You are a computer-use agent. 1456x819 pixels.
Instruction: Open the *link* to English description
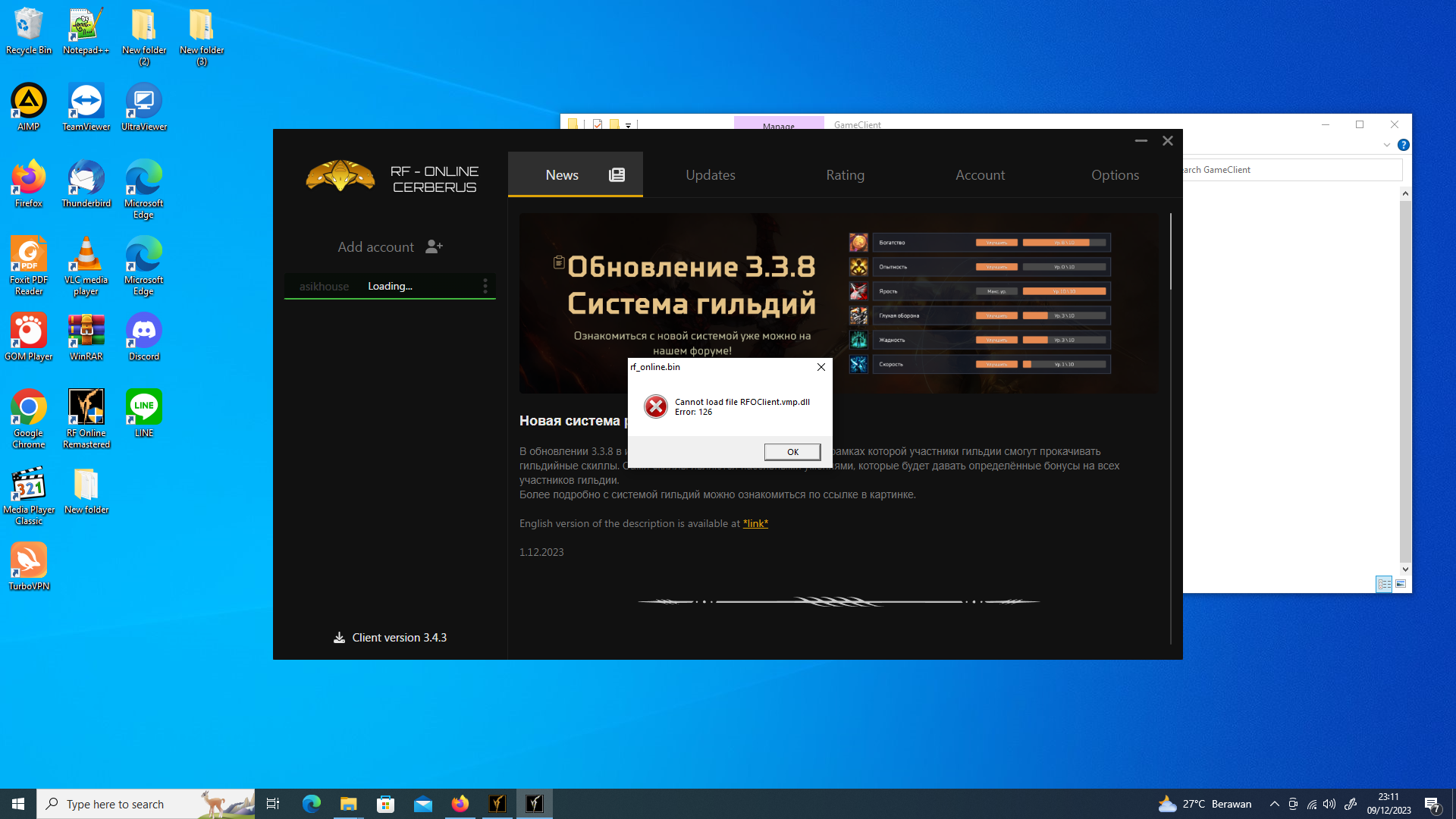755,523
